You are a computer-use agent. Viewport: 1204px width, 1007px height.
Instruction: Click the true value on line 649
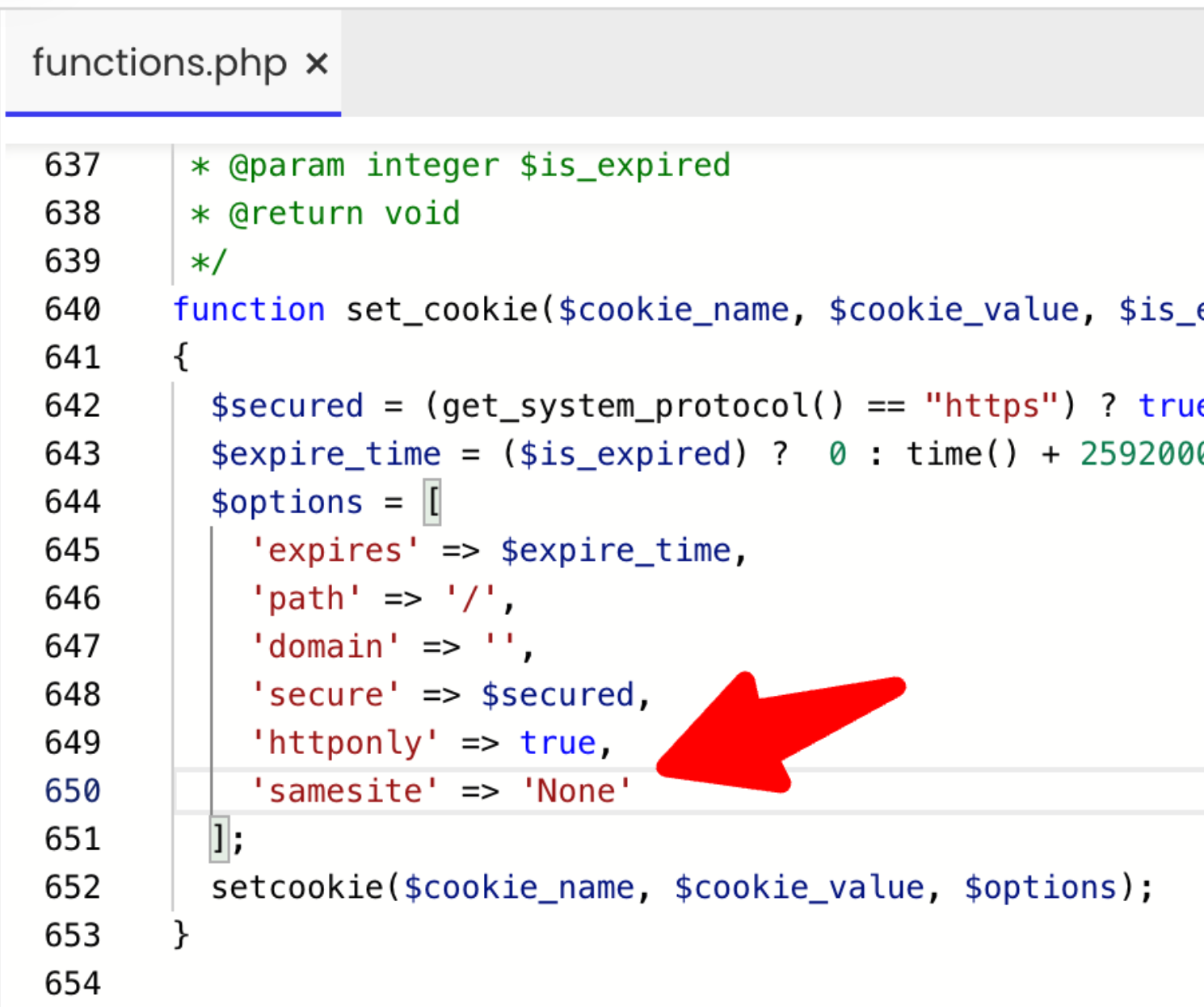pos(558,742)
